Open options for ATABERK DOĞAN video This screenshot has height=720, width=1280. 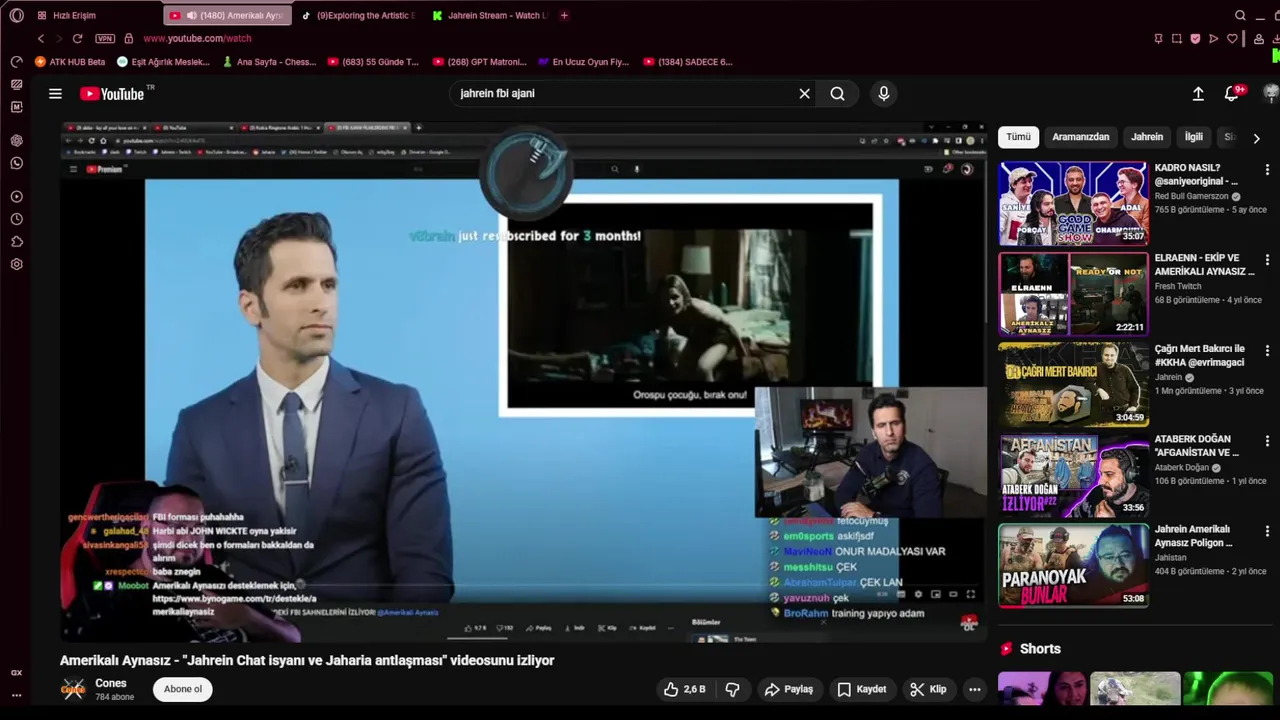pyautogui.click(x=1267, y=441)
